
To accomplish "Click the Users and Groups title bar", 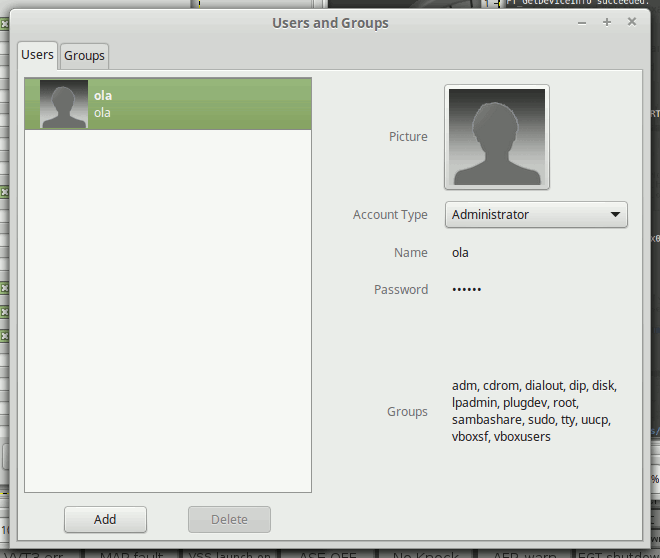I will (x=330, y=22).
